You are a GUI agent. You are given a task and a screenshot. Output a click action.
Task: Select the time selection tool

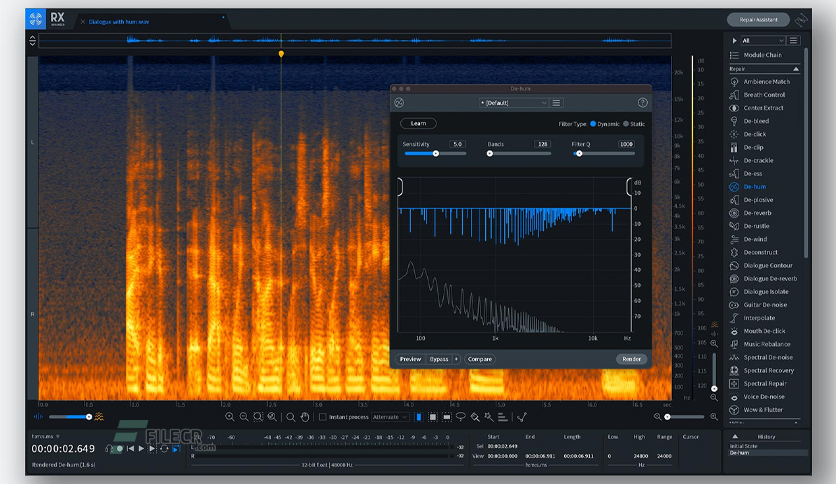point(419,417)
